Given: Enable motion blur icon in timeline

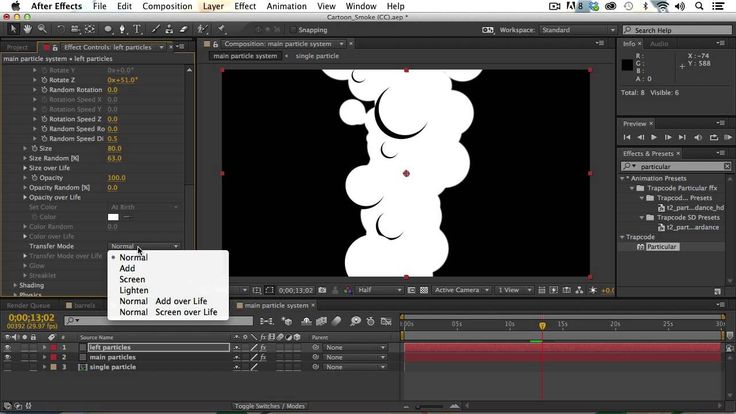Looking at the screenshot, I should 336,321.
